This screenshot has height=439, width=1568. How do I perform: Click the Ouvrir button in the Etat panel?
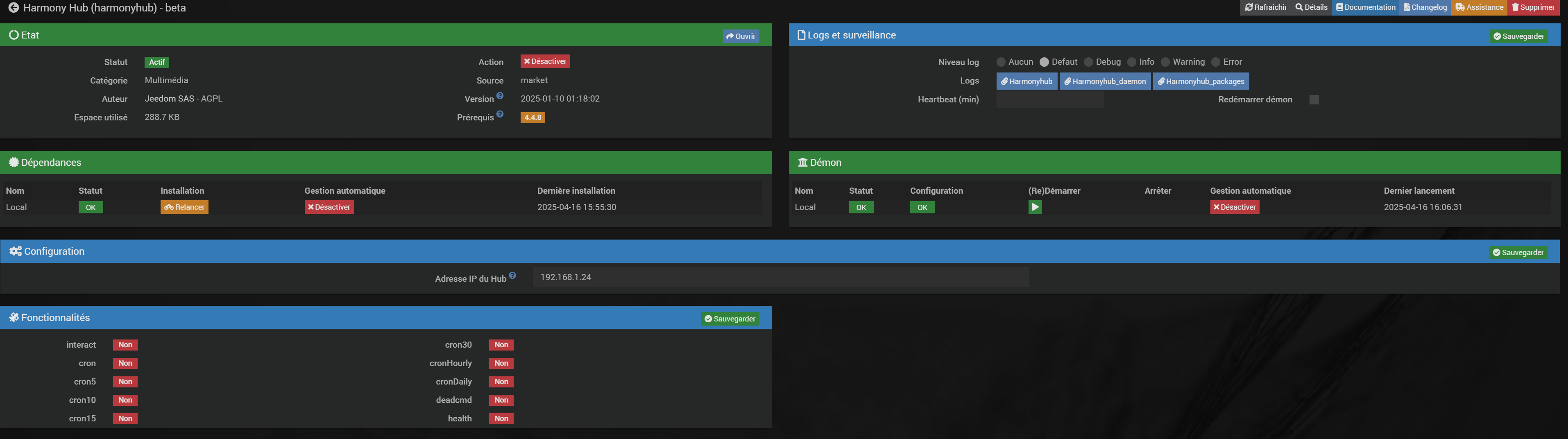point(741,36)
